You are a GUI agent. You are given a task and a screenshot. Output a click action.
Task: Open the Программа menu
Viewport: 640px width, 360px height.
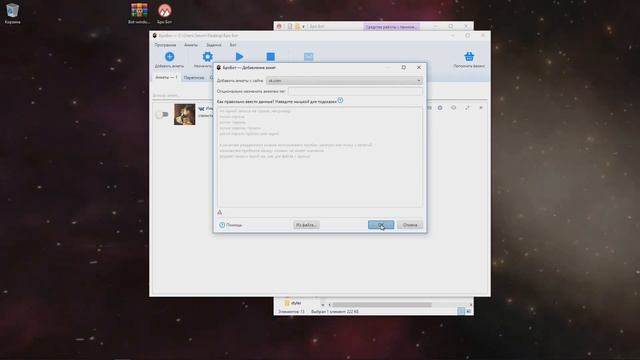(165, 45)
